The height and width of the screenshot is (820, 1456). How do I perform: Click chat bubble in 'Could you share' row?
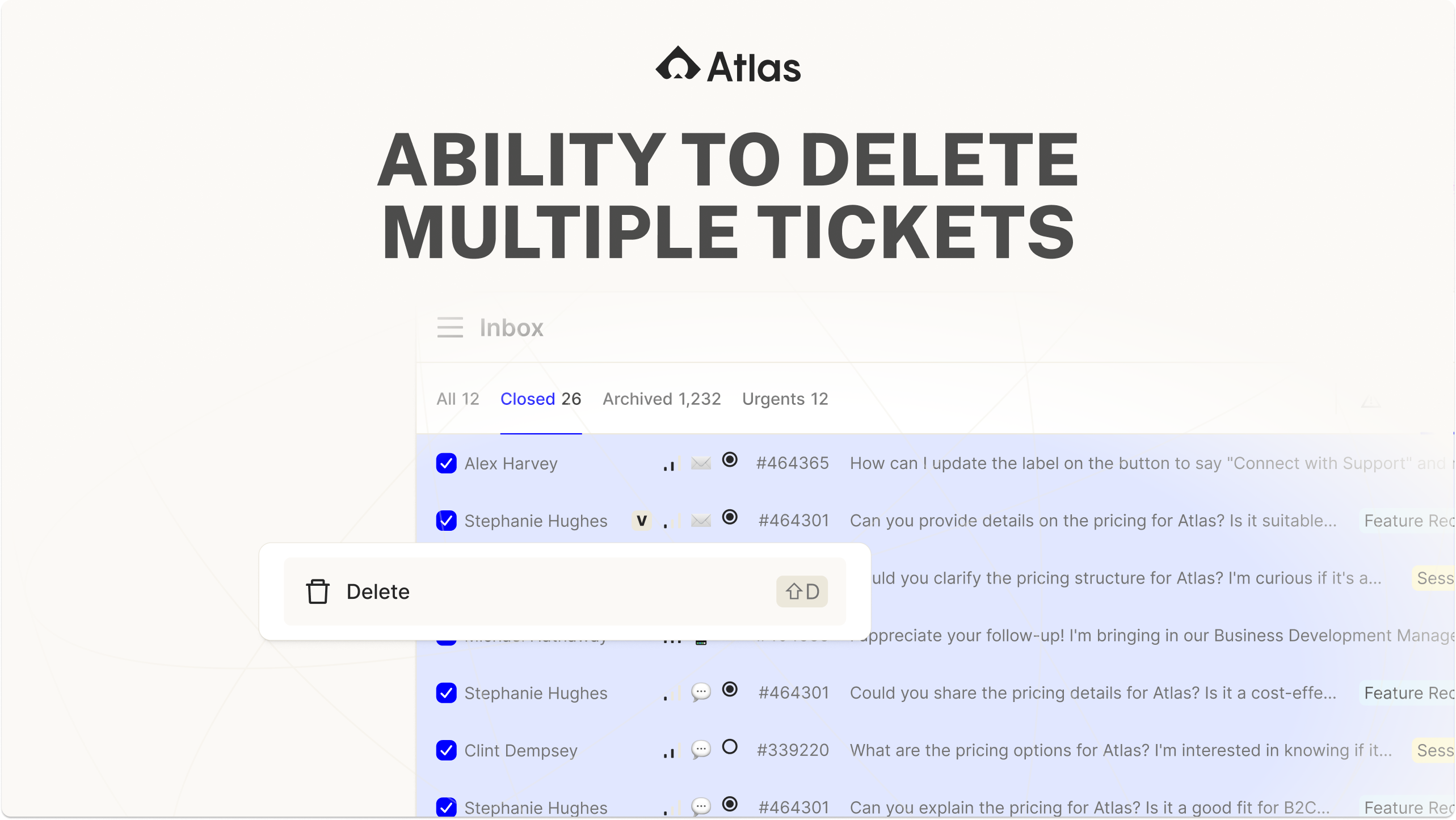click(x=701, y=693)
